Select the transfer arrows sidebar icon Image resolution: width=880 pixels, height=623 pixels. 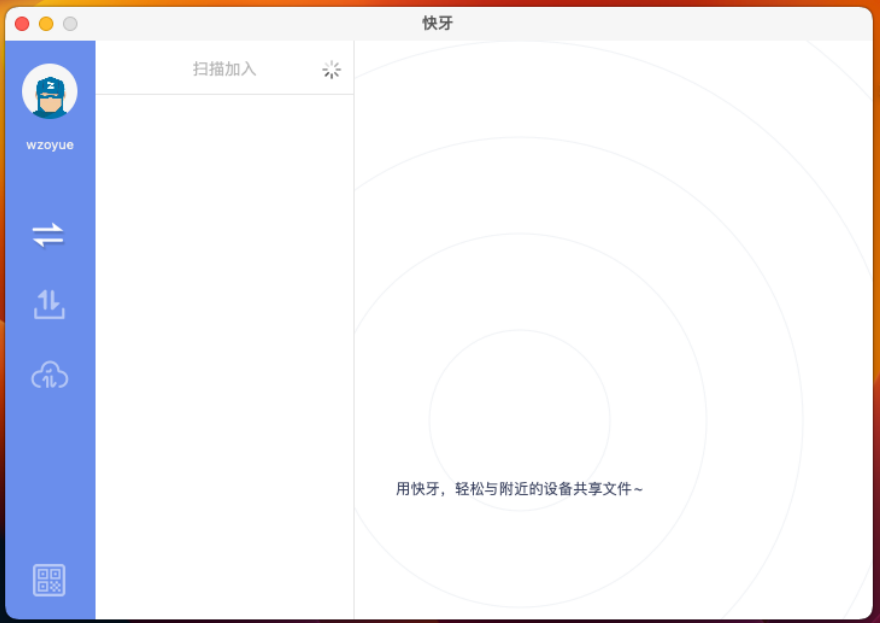pyautogui.click(x=48, y=235)
